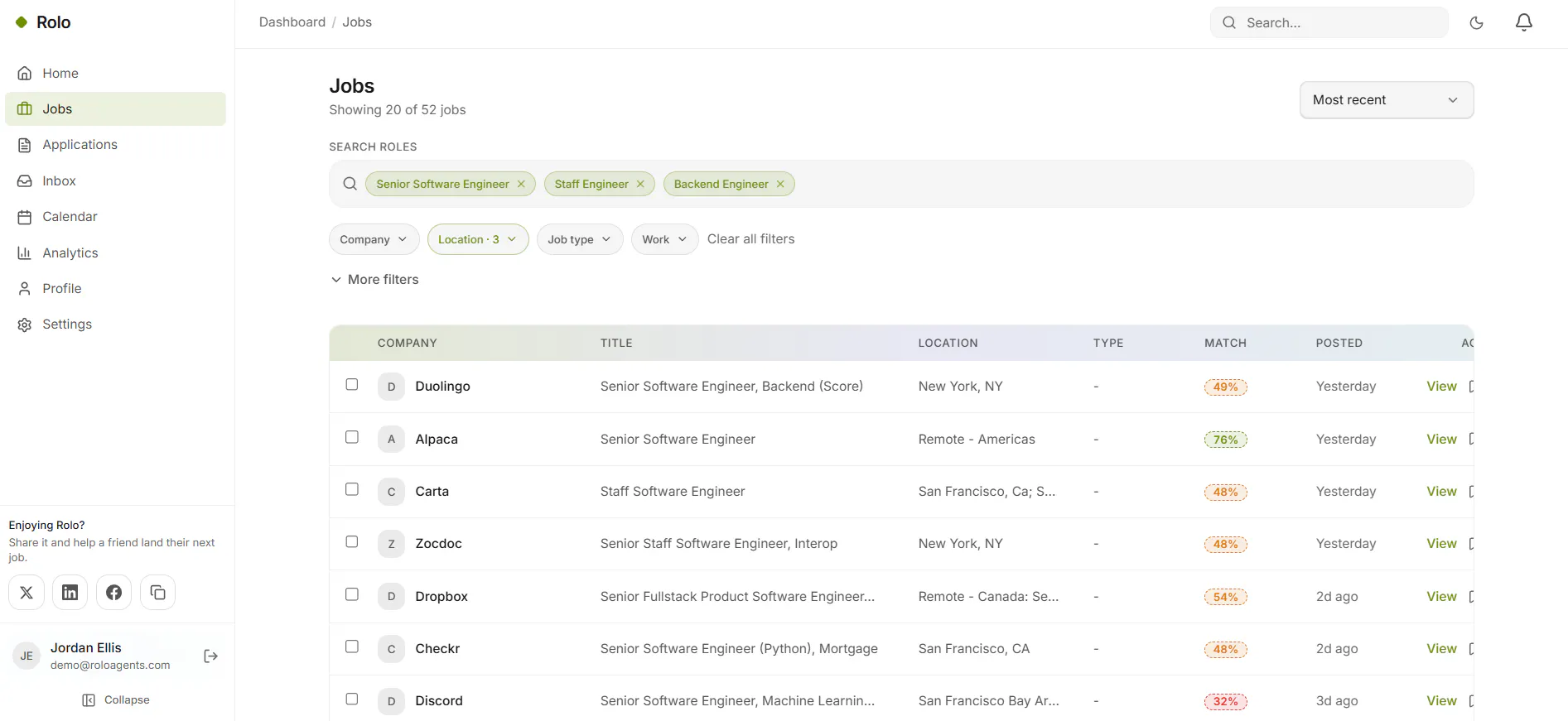Click the Alpaca company avatar
The width and height of the screenshot is (1568, 721).
point(392,440)
